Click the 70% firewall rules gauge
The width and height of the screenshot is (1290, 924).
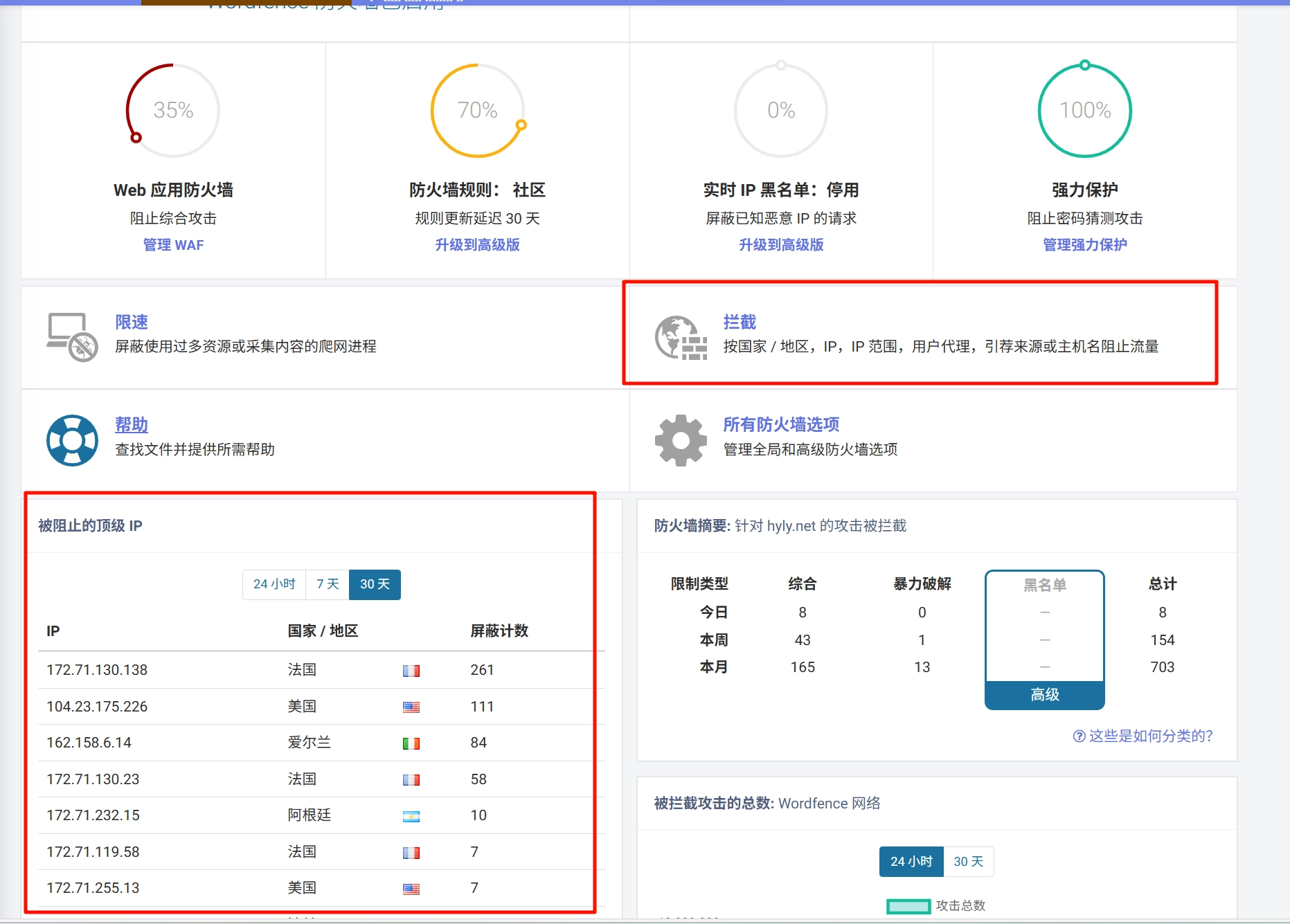477,110
